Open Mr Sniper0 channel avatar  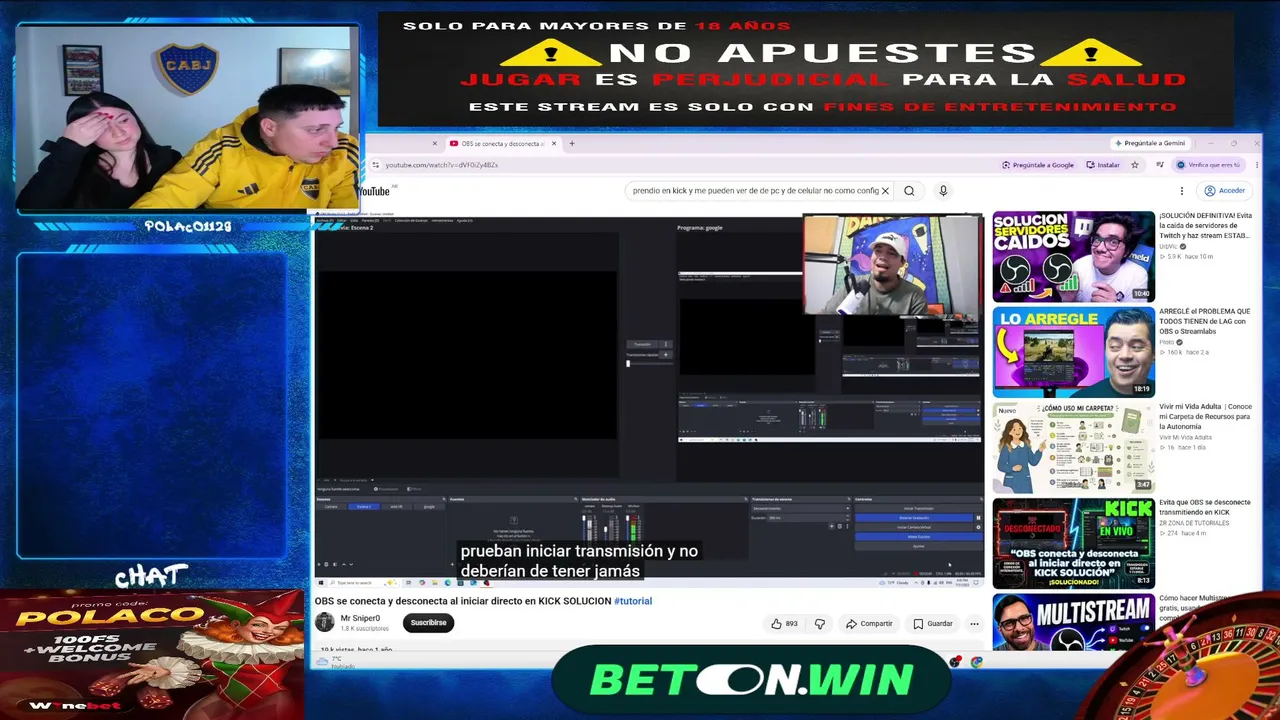click(325, 622)
